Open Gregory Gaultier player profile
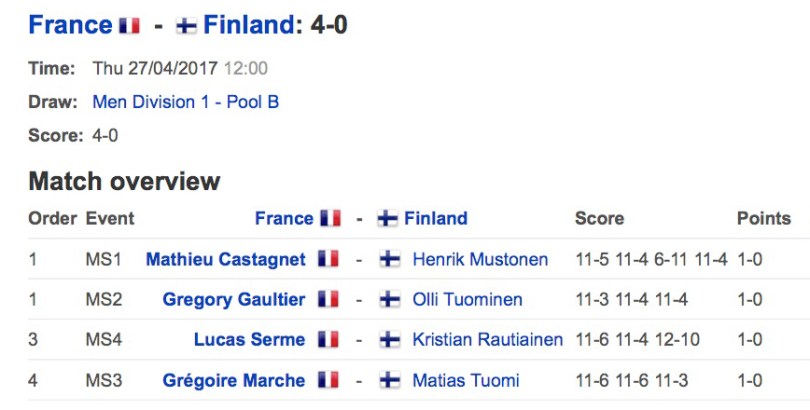This screenshot has width=810, height=410. pyautogui.click(x=234, y=299)
